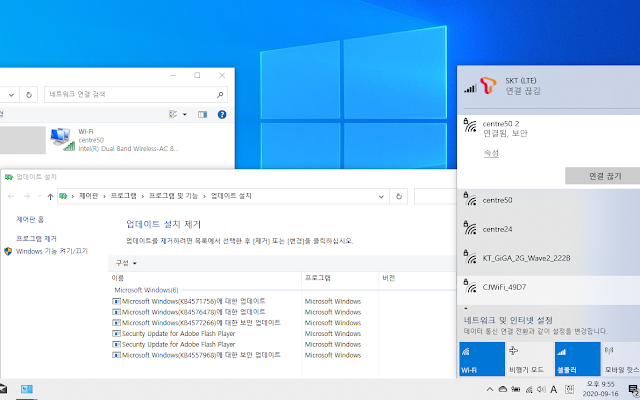Viewport: 640px width, 400px height.
Task: Show hidden icons in system tray
Action: [490, 389]
